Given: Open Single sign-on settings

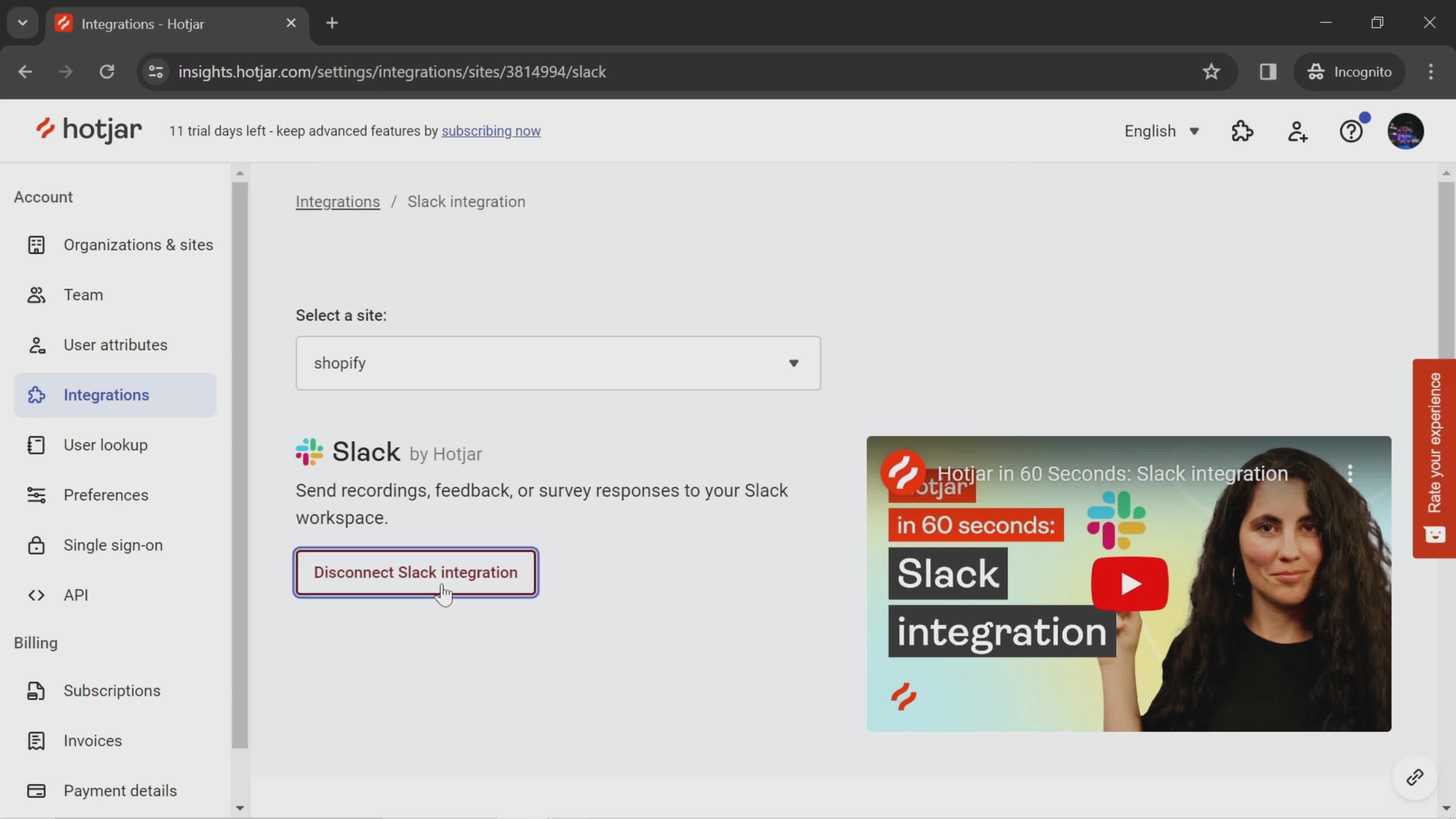Looking at the screenshot, I should 115,546.
